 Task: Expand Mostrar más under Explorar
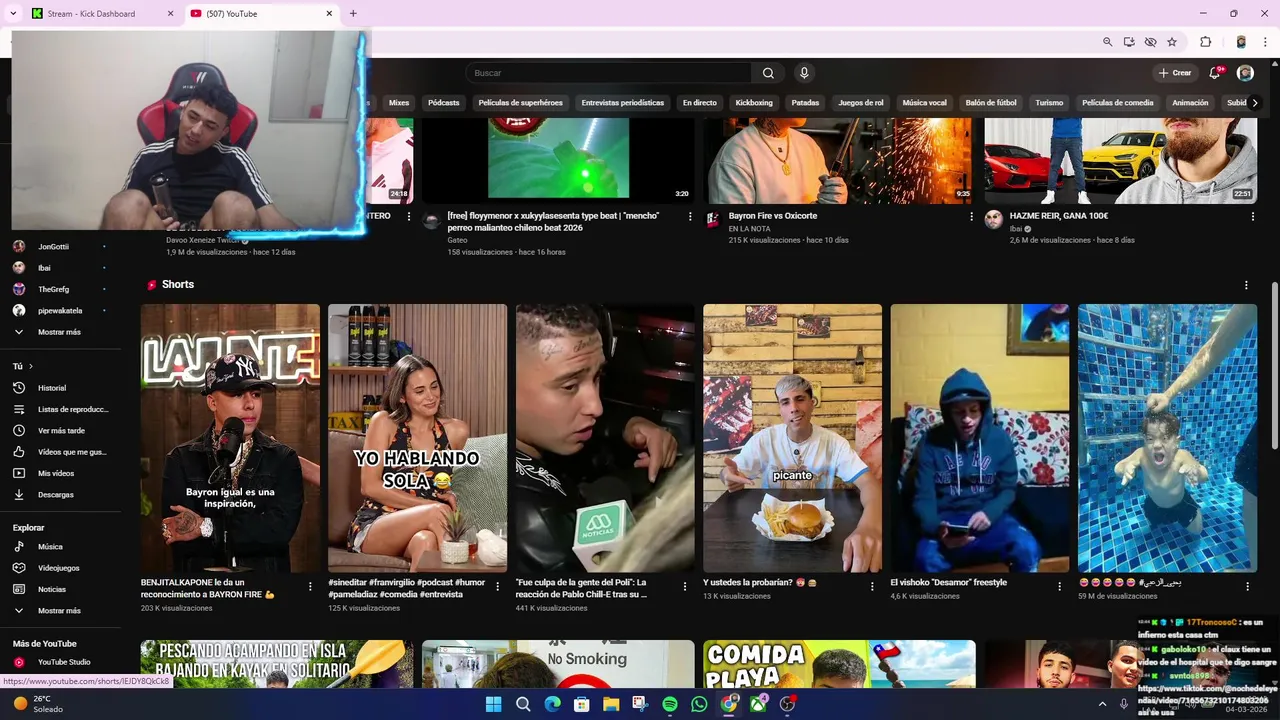coord(60,610)
